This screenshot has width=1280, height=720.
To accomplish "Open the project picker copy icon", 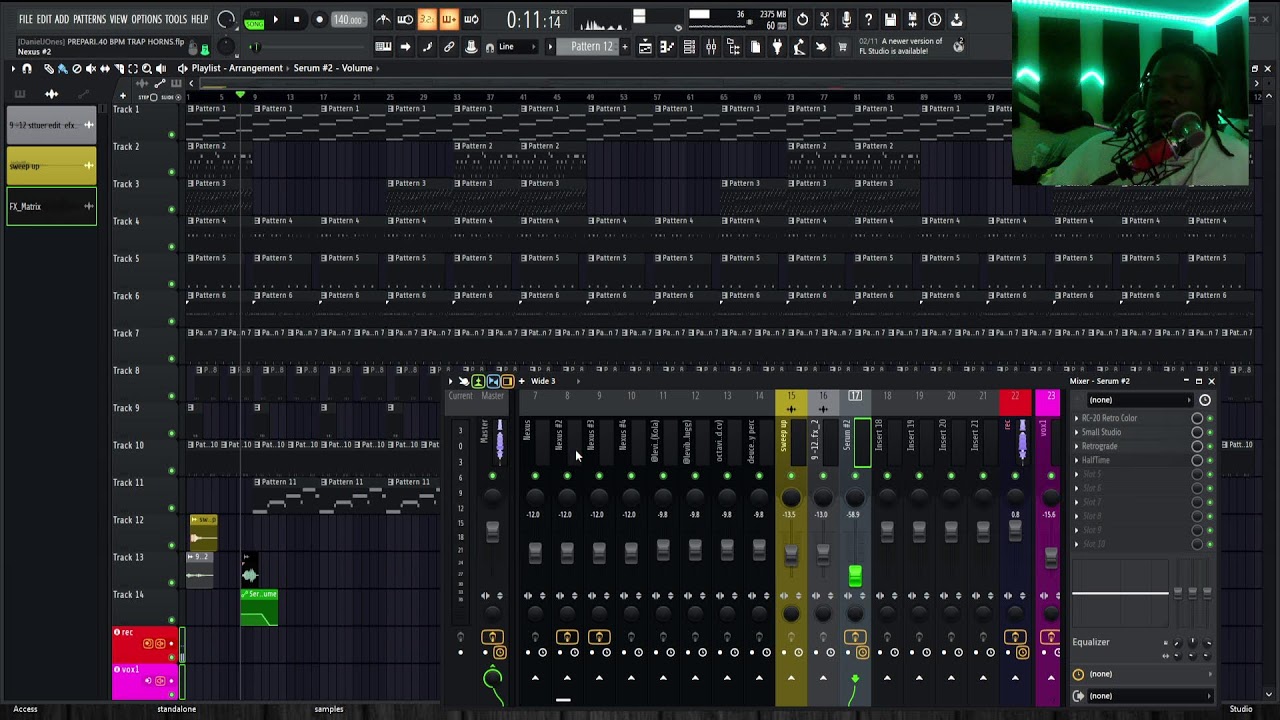I will [755, 47].
